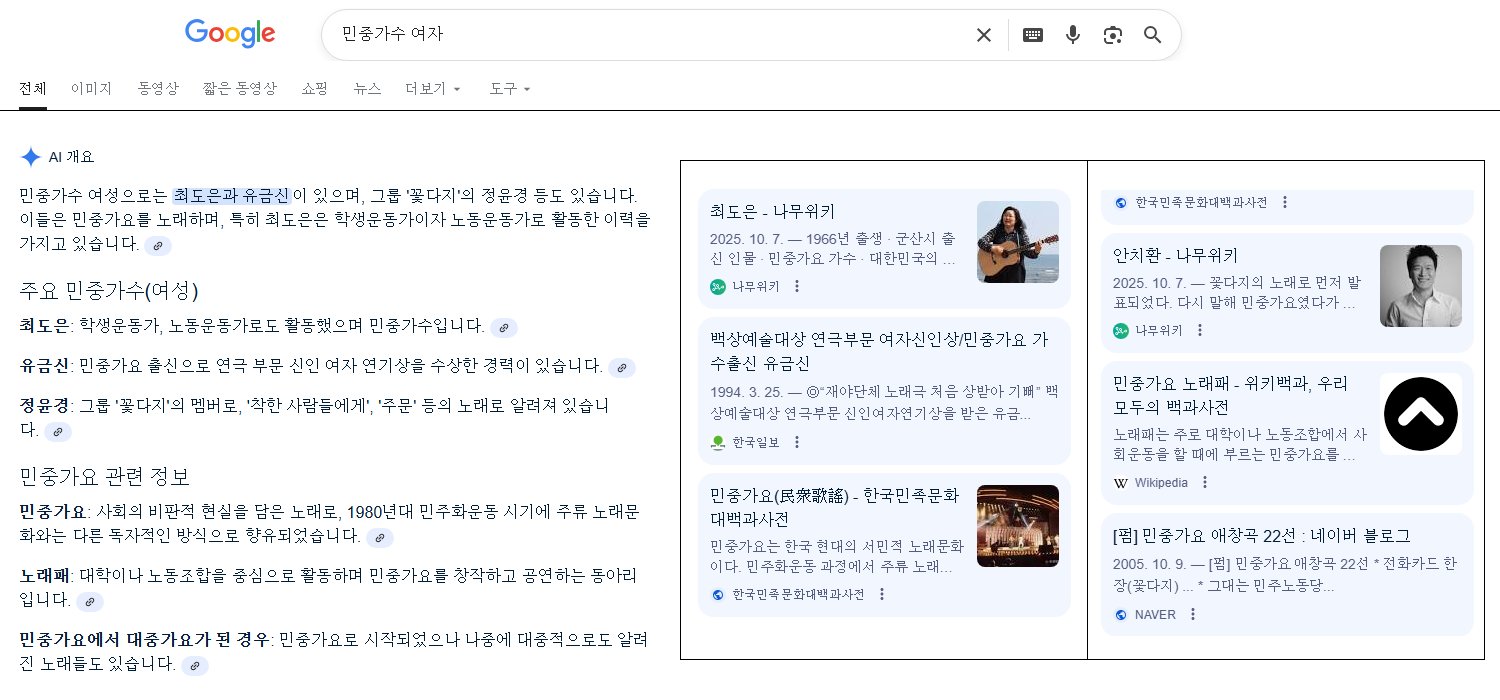Image resolution: width=1500 pixels, height=700 pixels.
Task: Switch to the 동영상 tab
Action: pyautogui.click(x=158, y=88)
